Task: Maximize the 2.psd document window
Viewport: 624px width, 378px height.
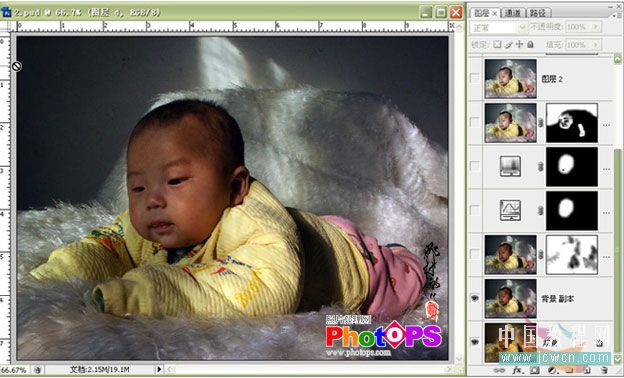Action: [441, 12]
